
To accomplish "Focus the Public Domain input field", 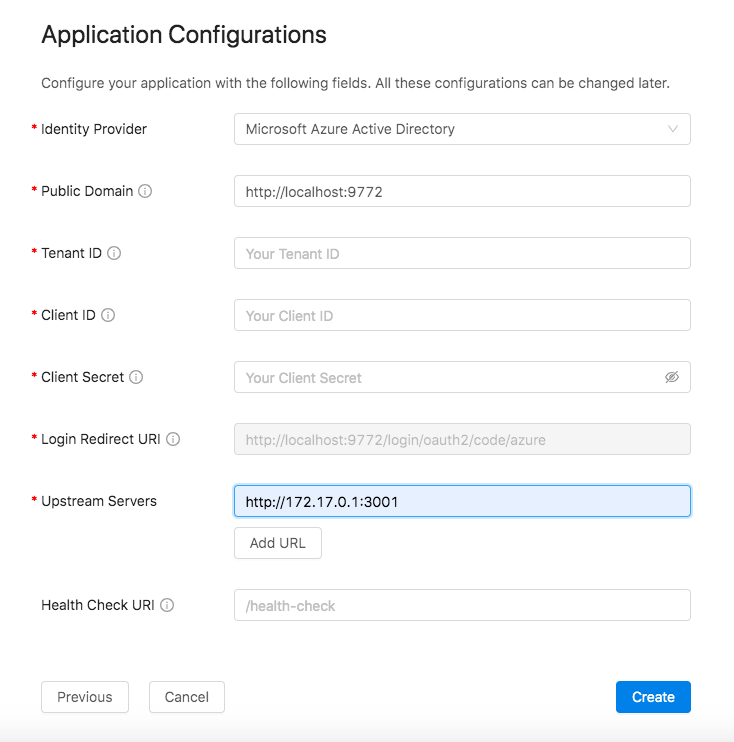I will pyautogui.click(x=462, y=191).
